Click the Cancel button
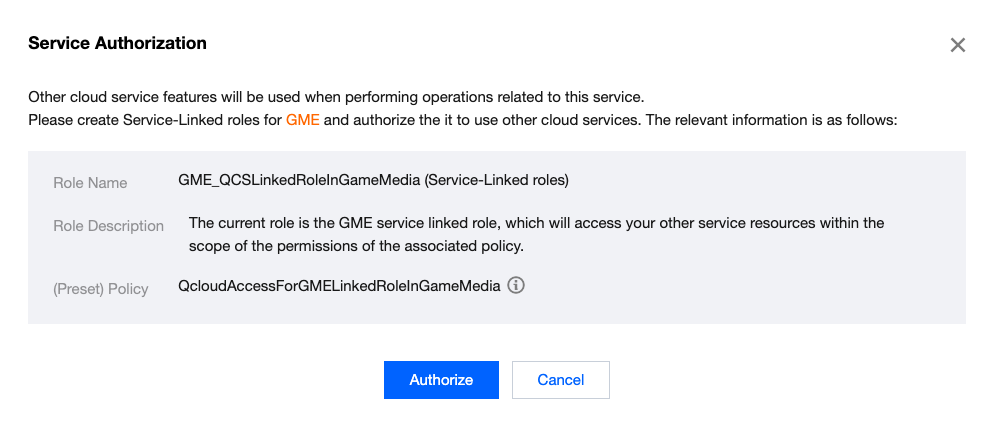996x426 pixels. point(560,380)
